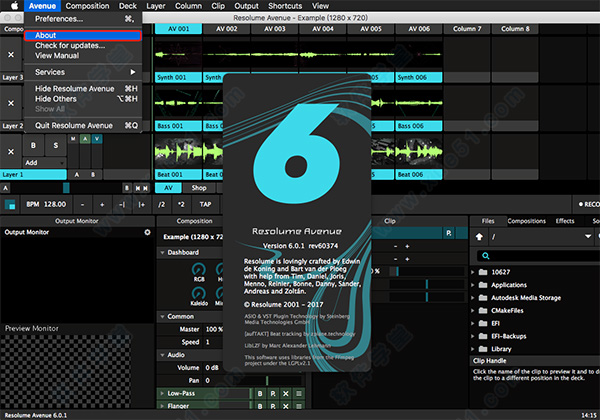Select the Beat 001 clip thumbnail

tap(178, 152)
